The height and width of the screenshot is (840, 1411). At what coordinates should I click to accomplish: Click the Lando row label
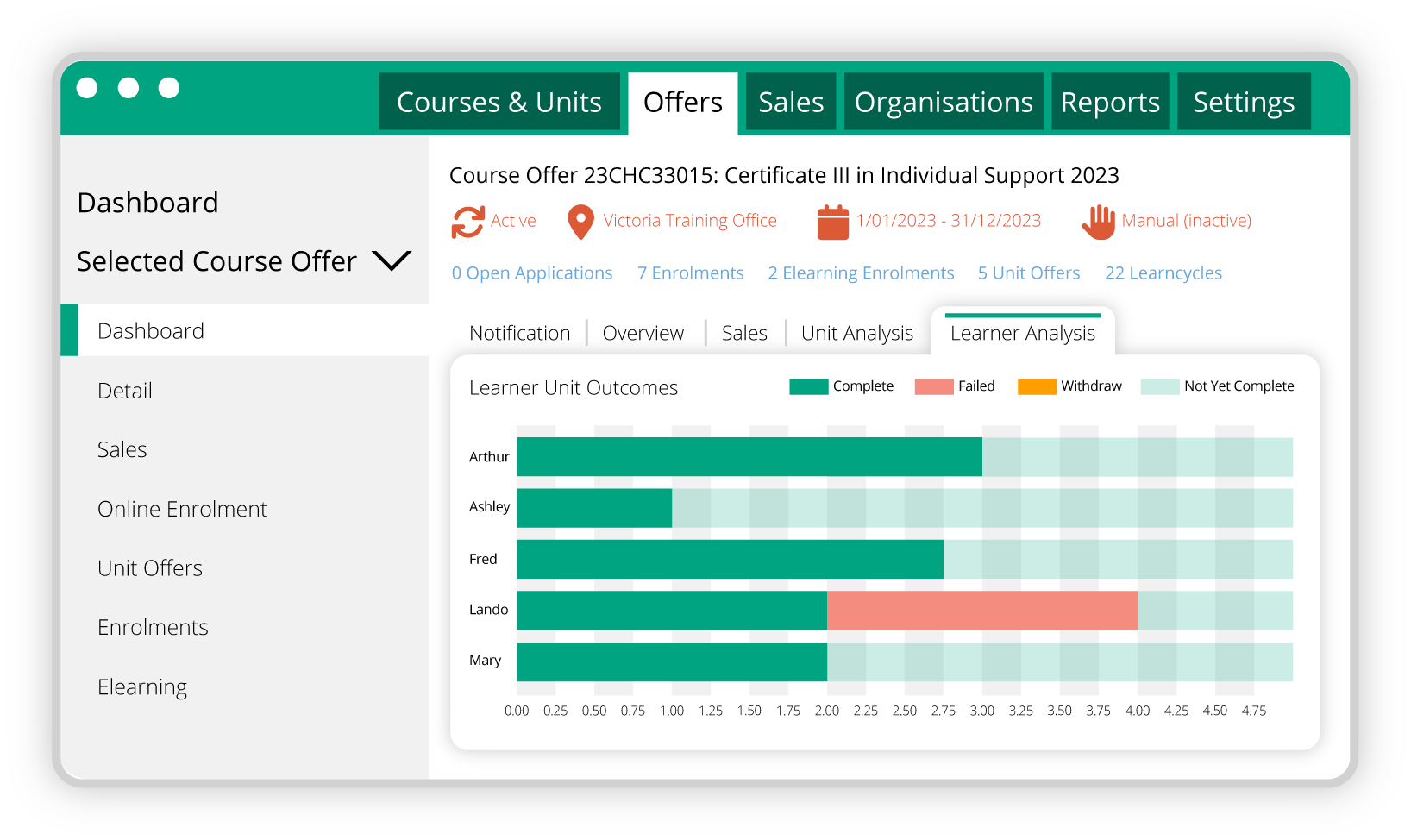(x=488, y=610)
